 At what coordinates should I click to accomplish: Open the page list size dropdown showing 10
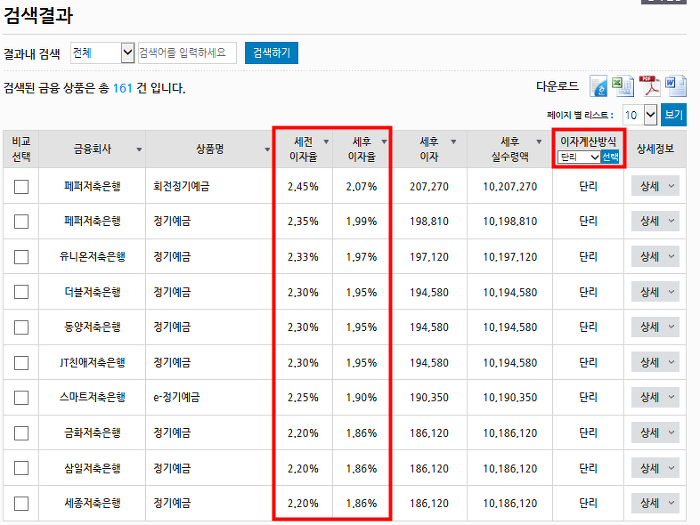pos(639,115)
